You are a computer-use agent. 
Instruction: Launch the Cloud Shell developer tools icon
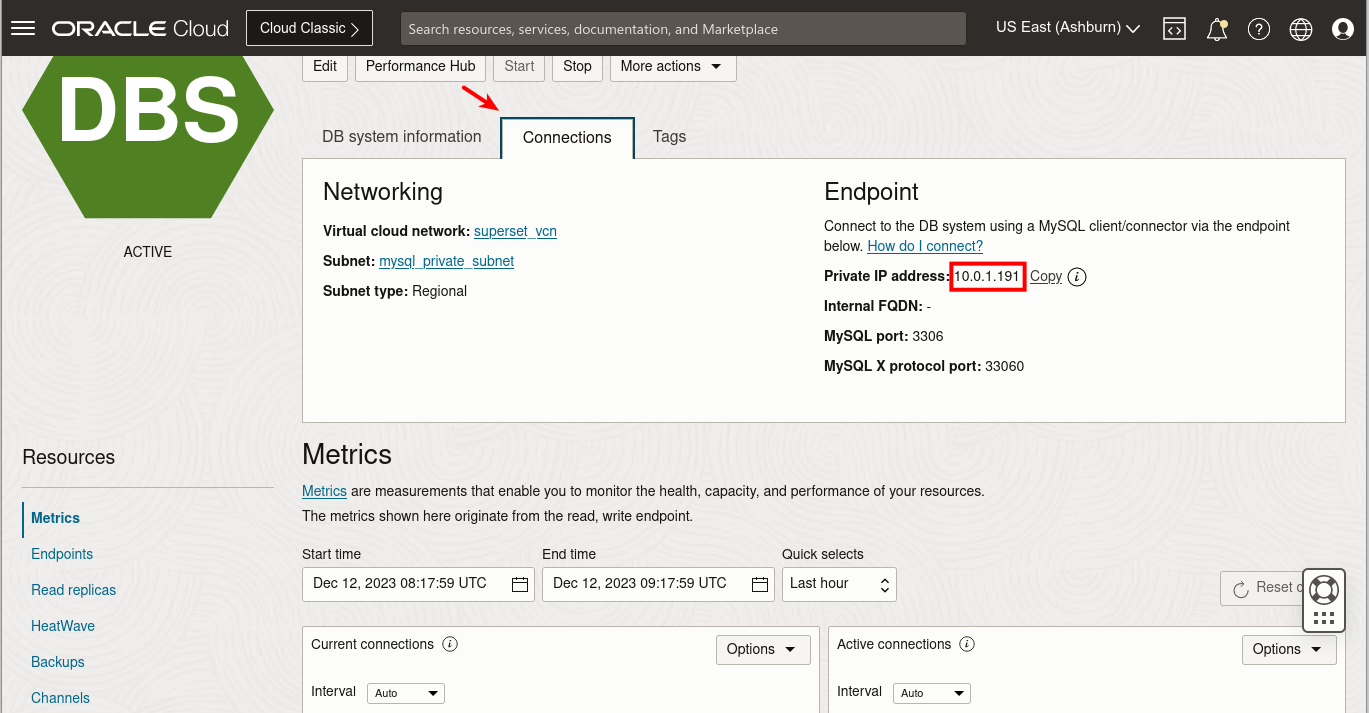point(1174,28)
